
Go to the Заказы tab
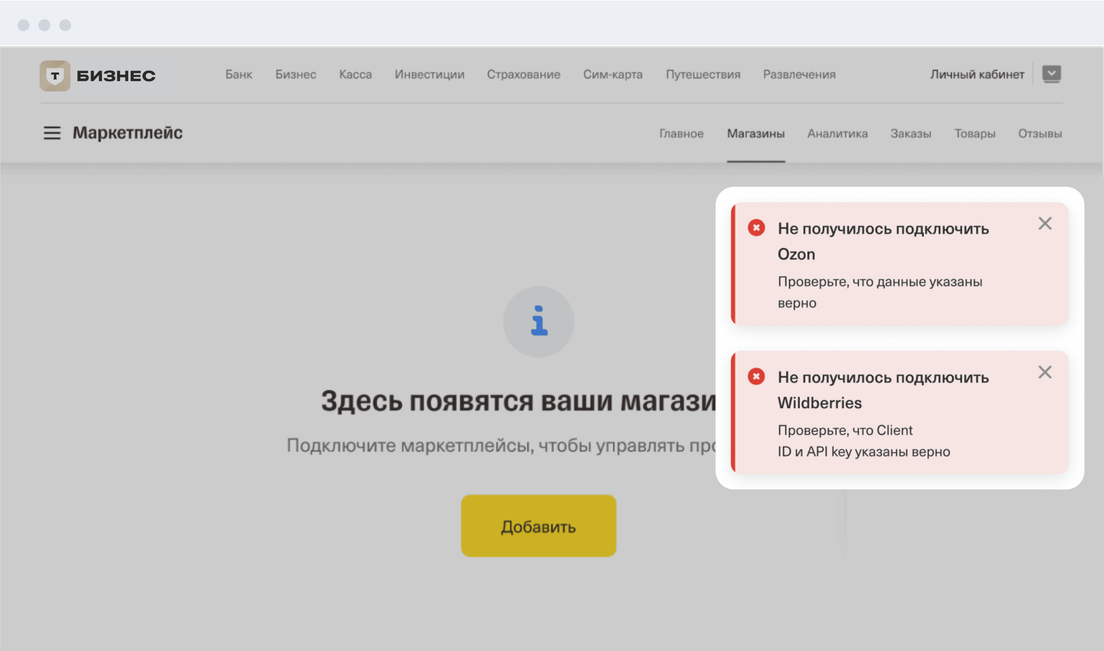click(911, 133)
